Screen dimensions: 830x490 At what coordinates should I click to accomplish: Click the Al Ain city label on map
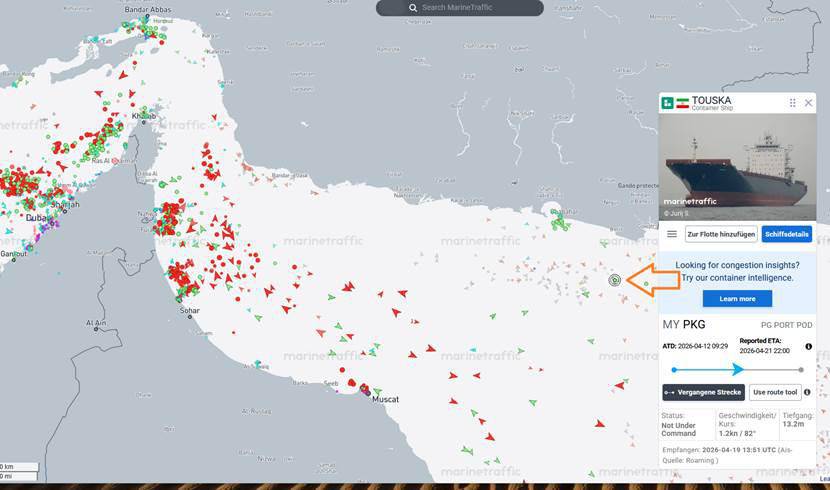[x=96, y=323]
